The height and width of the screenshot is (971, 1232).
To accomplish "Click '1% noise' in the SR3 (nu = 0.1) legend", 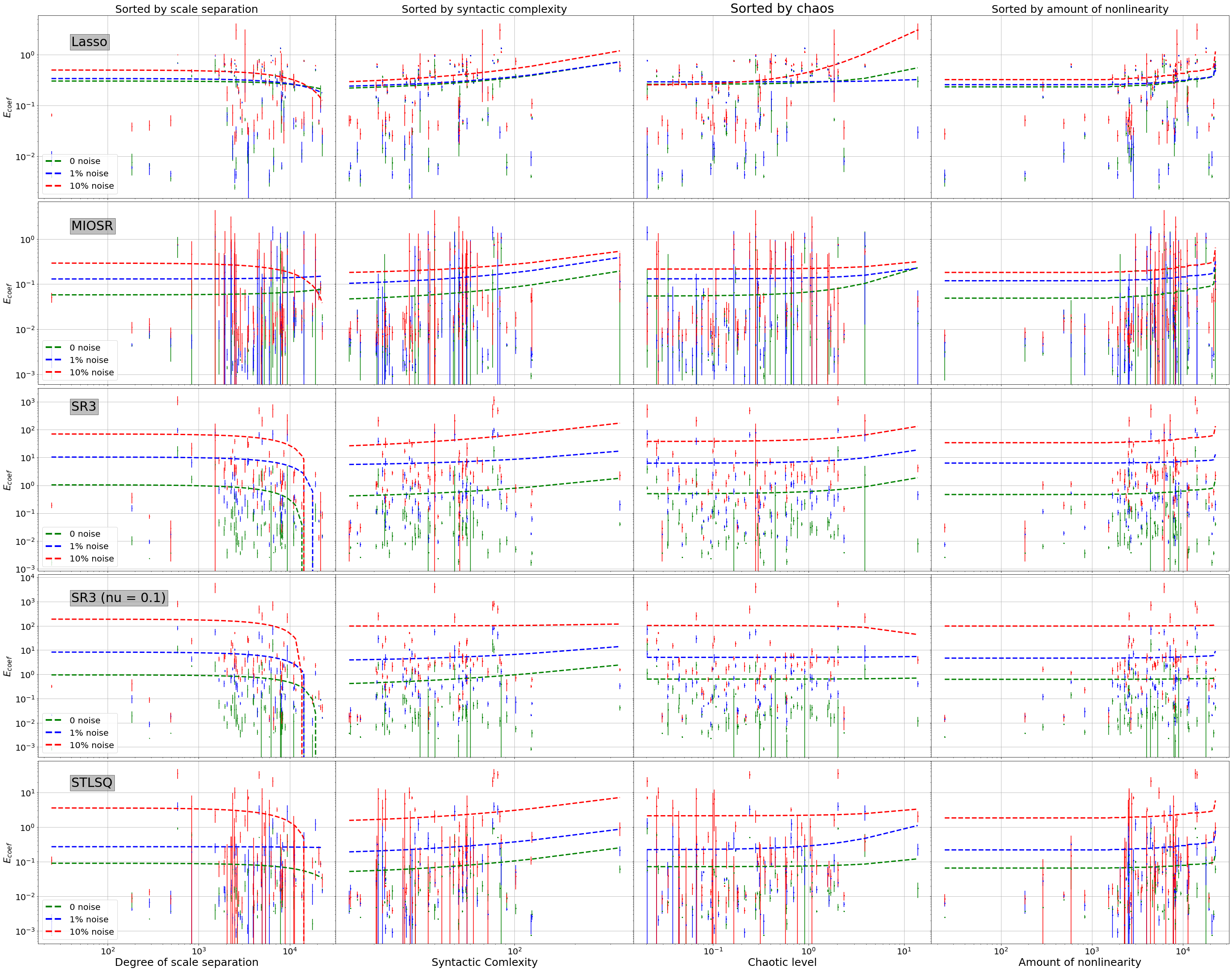I will 89,733.
